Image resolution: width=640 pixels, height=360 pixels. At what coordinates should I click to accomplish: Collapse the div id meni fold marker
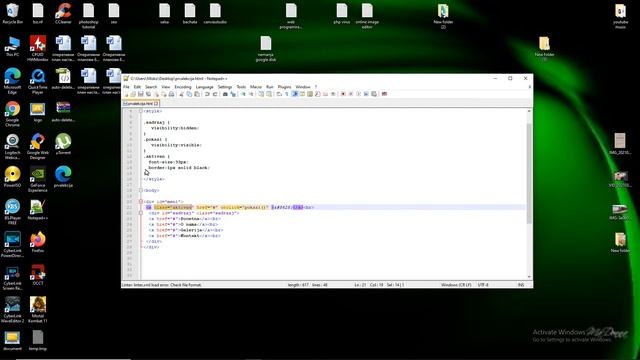(x=141, y=202)
